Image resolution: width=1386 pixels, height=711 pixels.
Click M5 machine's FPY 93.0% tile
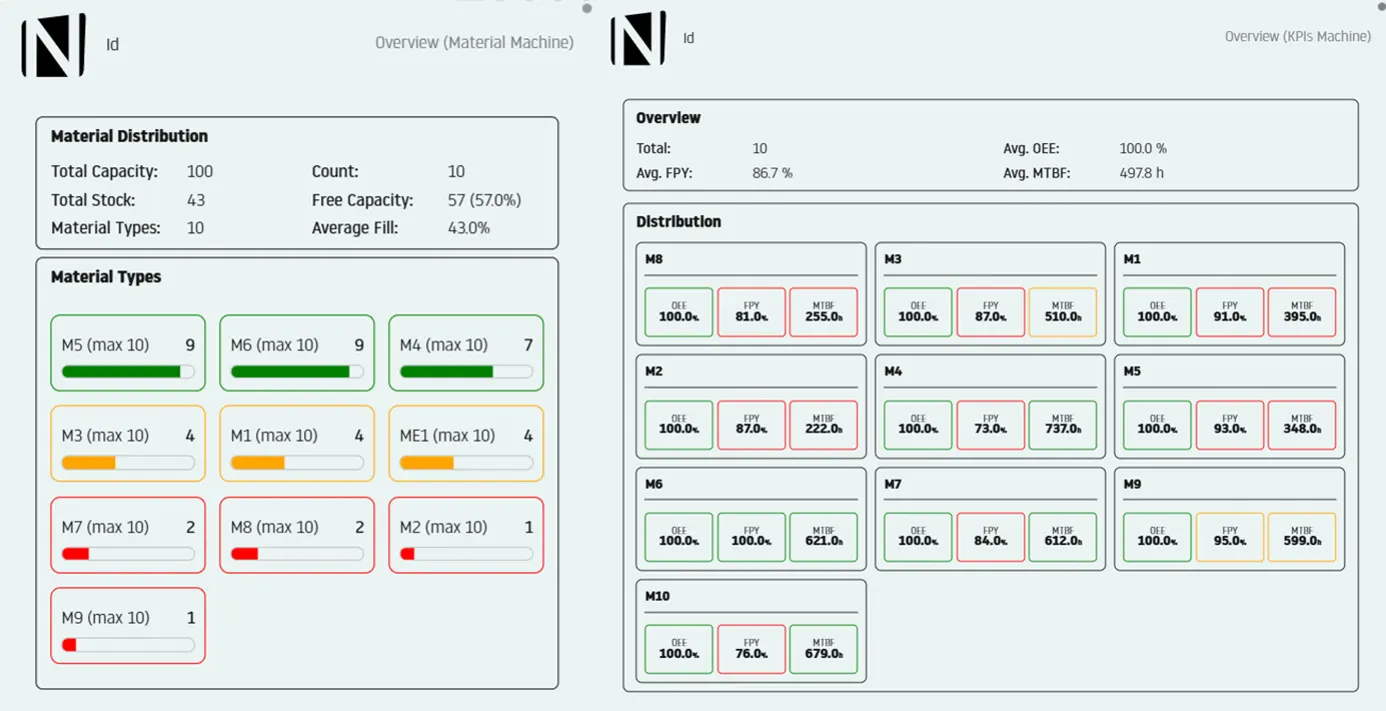pyautogui.click(x=1230, y=425)
